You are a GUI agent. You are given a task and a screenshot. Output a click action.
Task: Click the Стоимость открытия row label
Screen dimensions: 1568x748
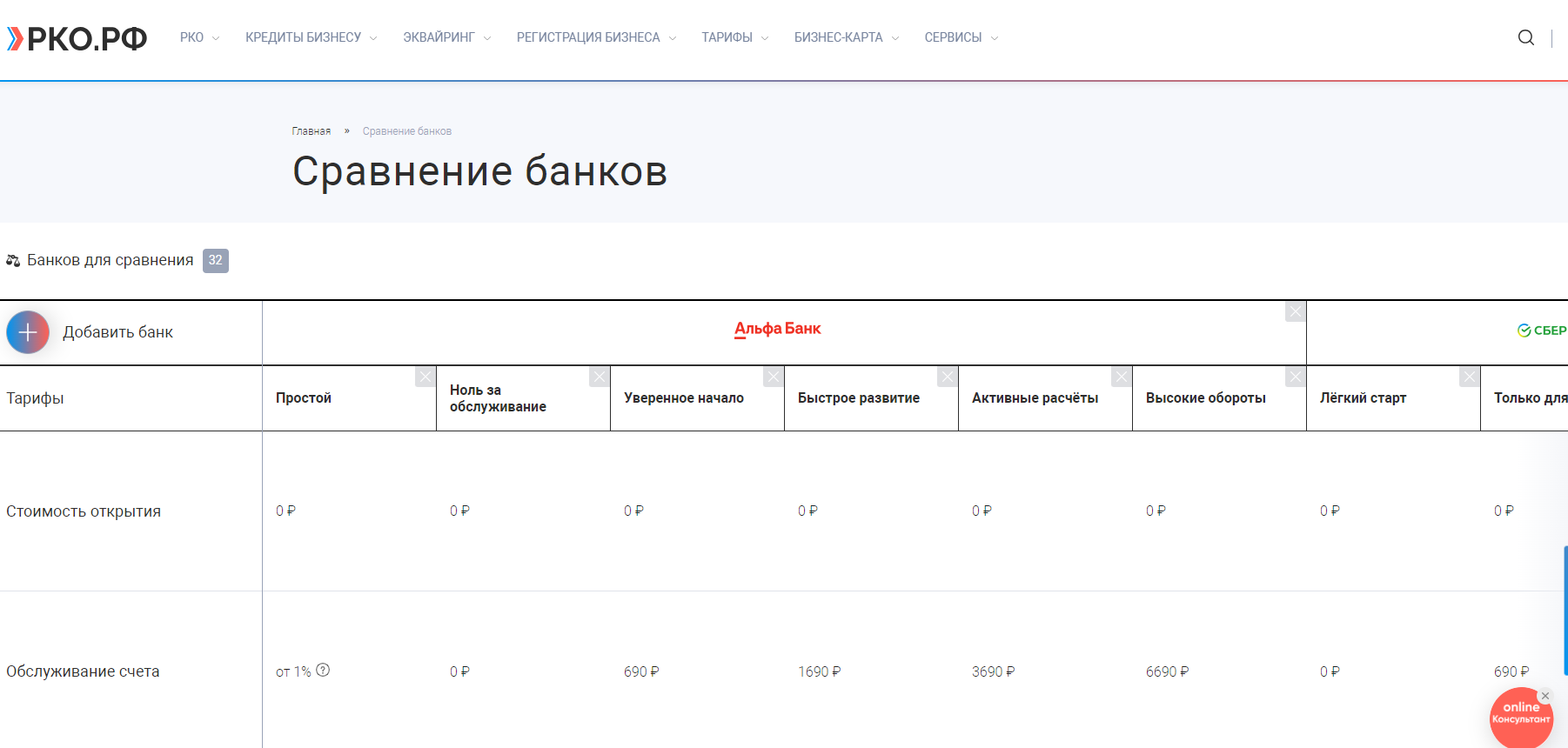click(x=84, y=511)
